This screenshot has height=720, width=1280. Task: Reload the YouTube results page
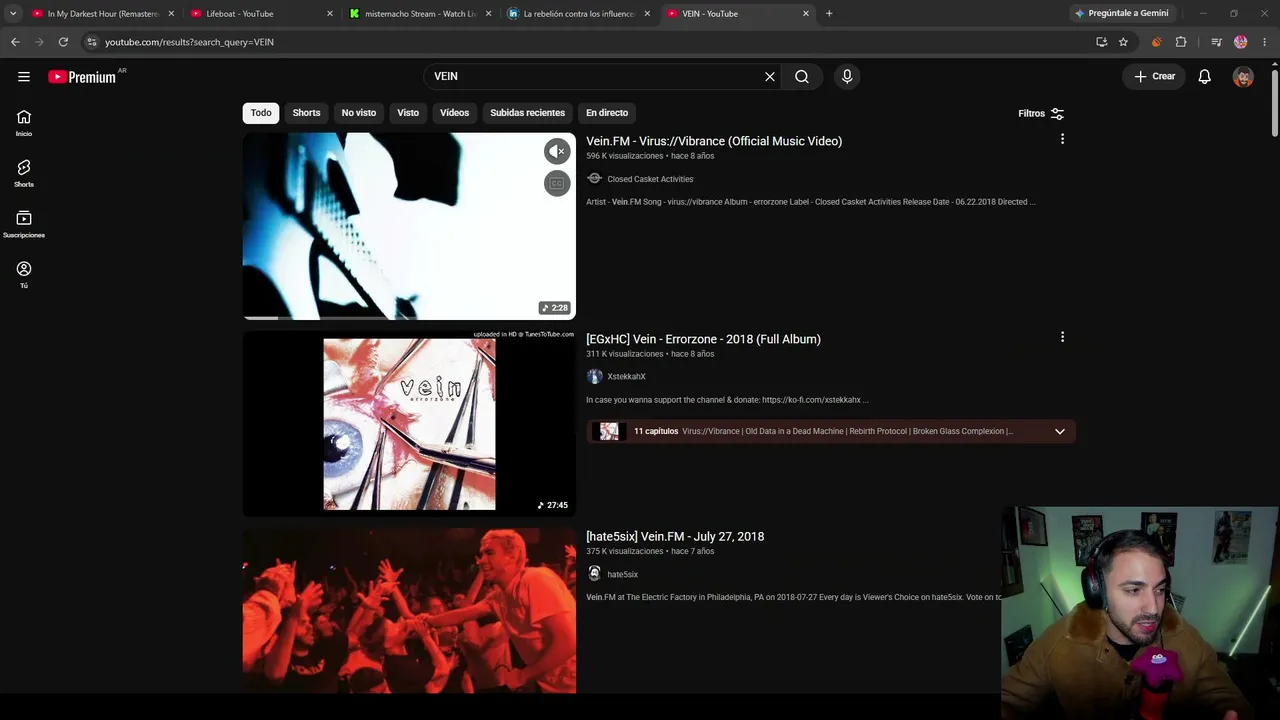click(63, 42)
